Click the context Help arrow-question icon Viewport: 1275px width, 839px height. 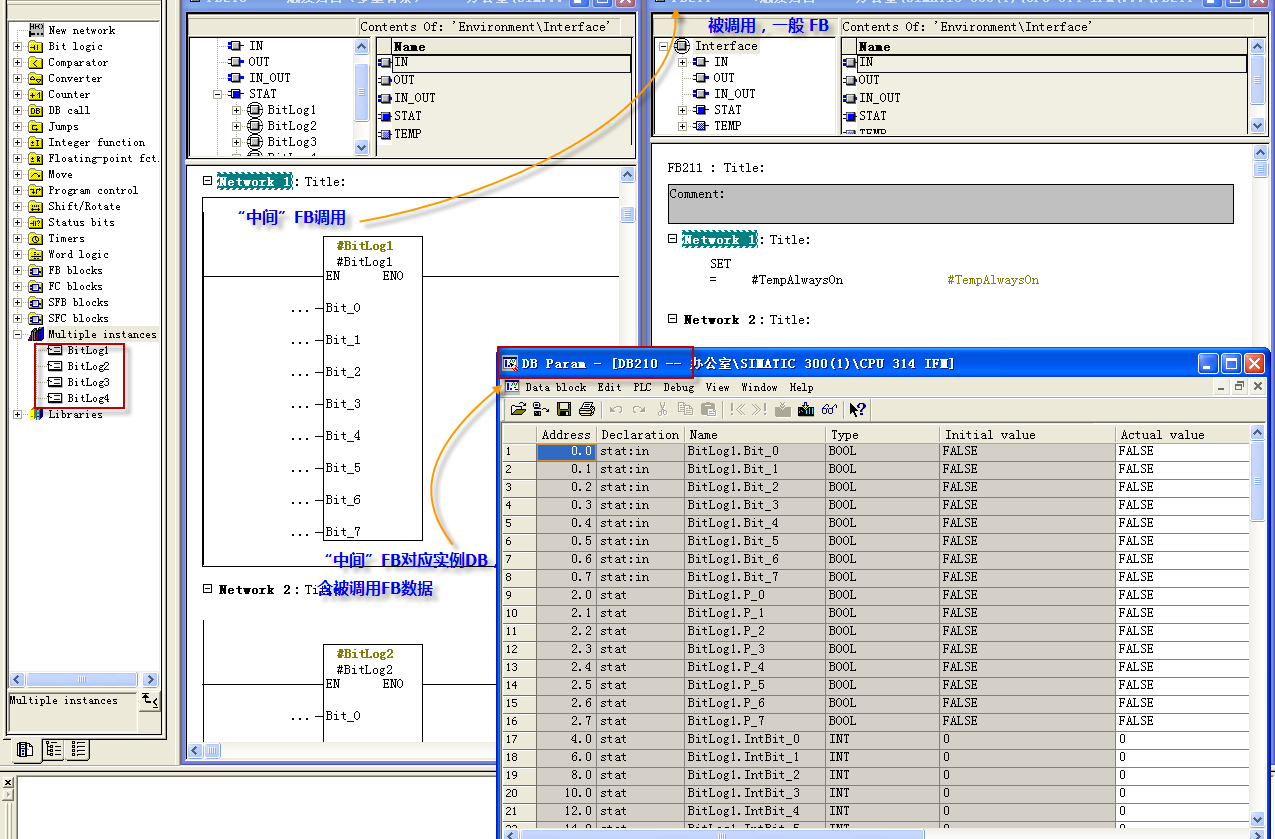[x=857, y=409]
